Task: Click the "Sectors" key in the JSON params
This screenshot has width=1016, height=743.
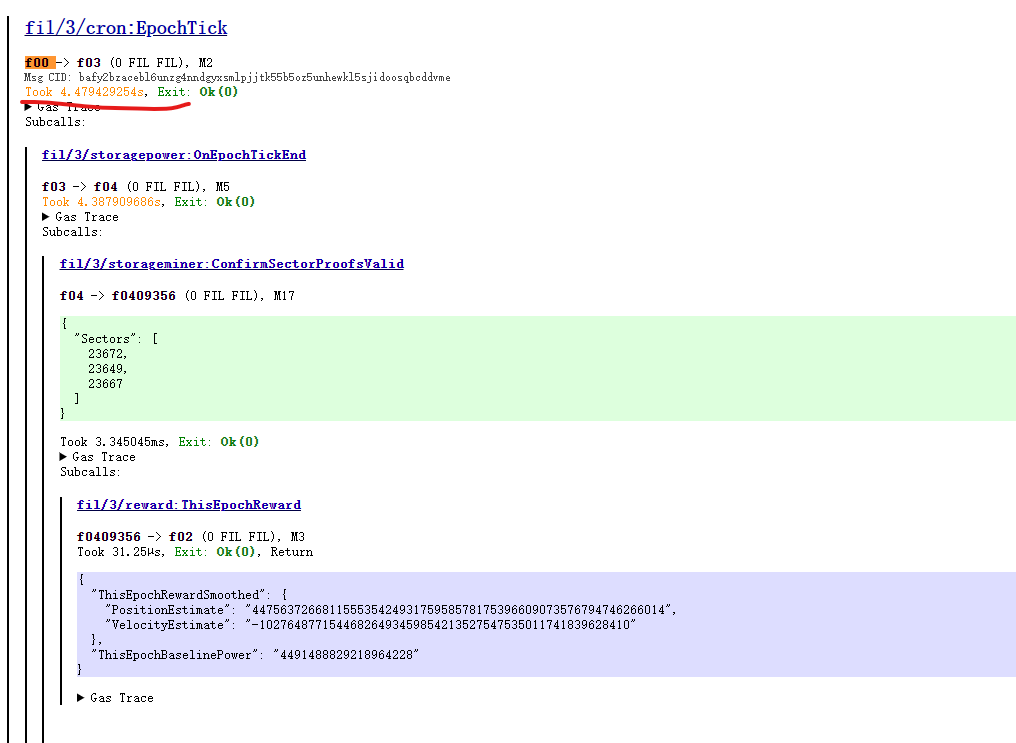Action: pyautogui.click(x=105, y=339)
